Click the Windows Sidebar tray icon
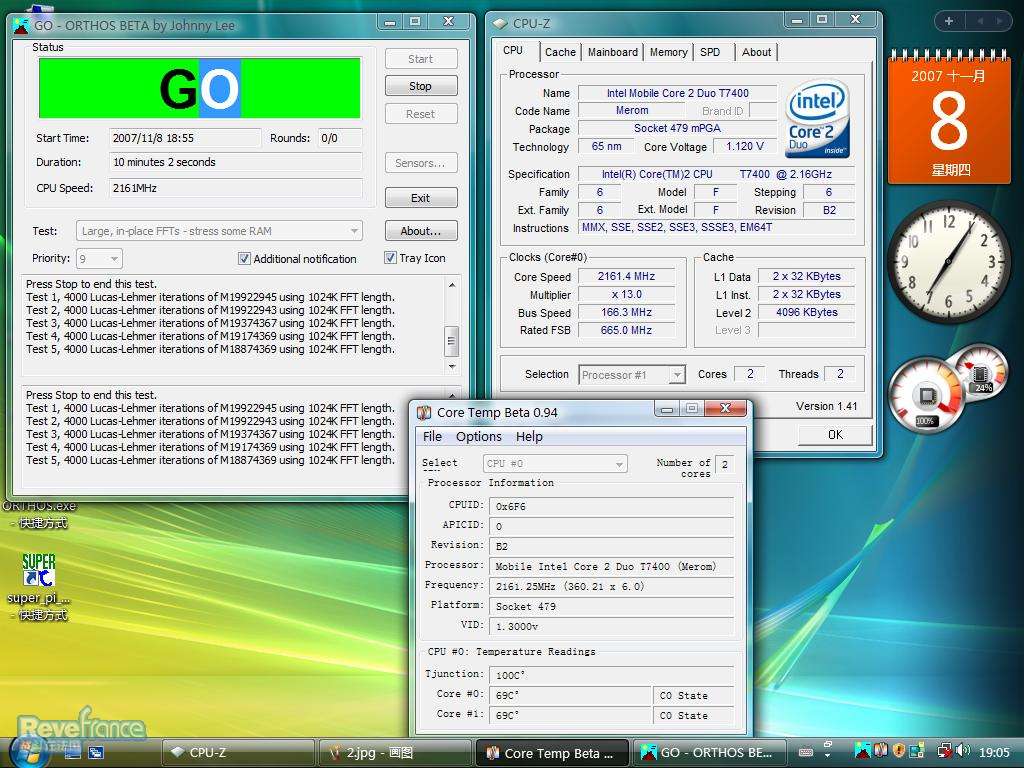 pyautogui.click(x=917, y=752)
